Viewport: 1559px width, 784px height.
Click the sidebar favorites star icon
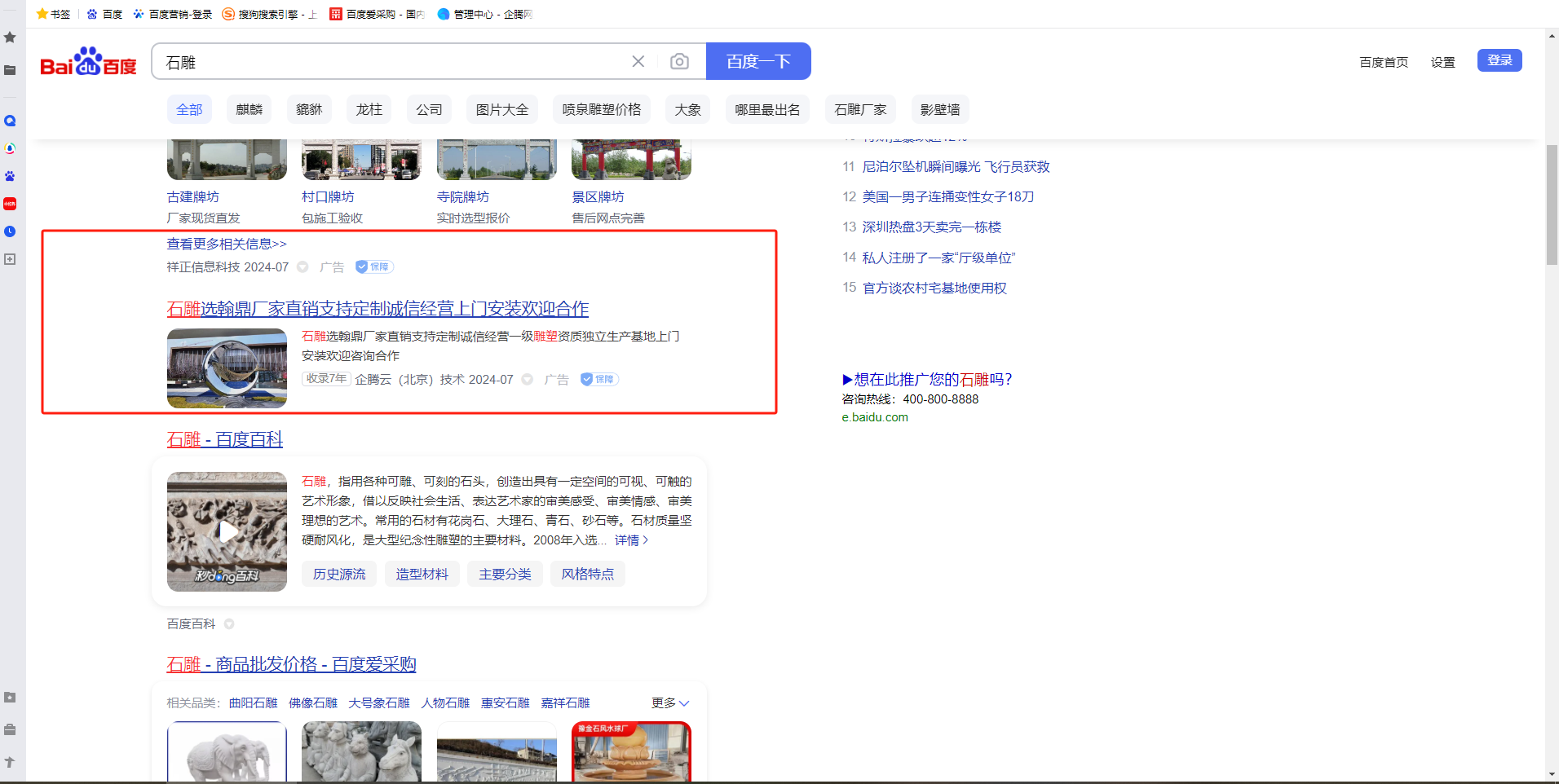point(10,37)
